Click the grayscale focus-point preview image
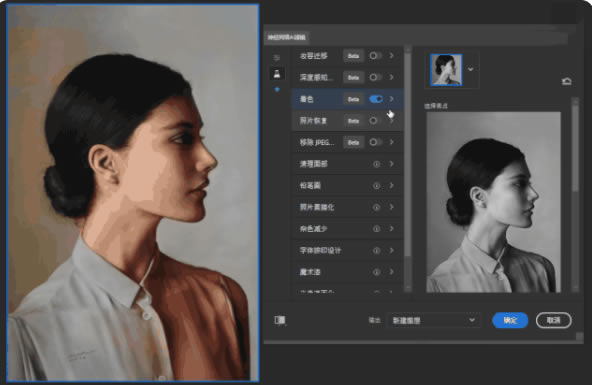This screenshot has width=592, height=385. point(493,202)
